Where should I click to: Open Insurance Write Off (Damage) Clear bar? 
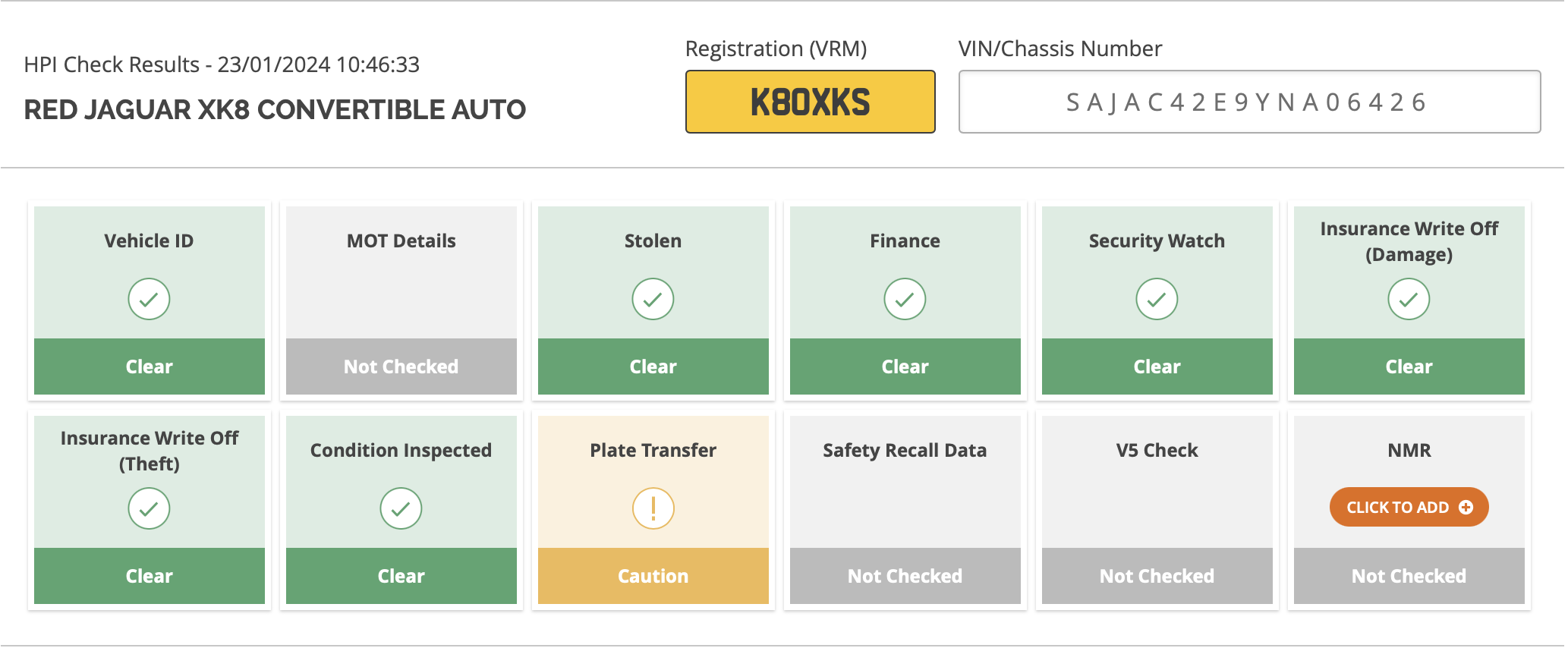tap(1409, 366)
